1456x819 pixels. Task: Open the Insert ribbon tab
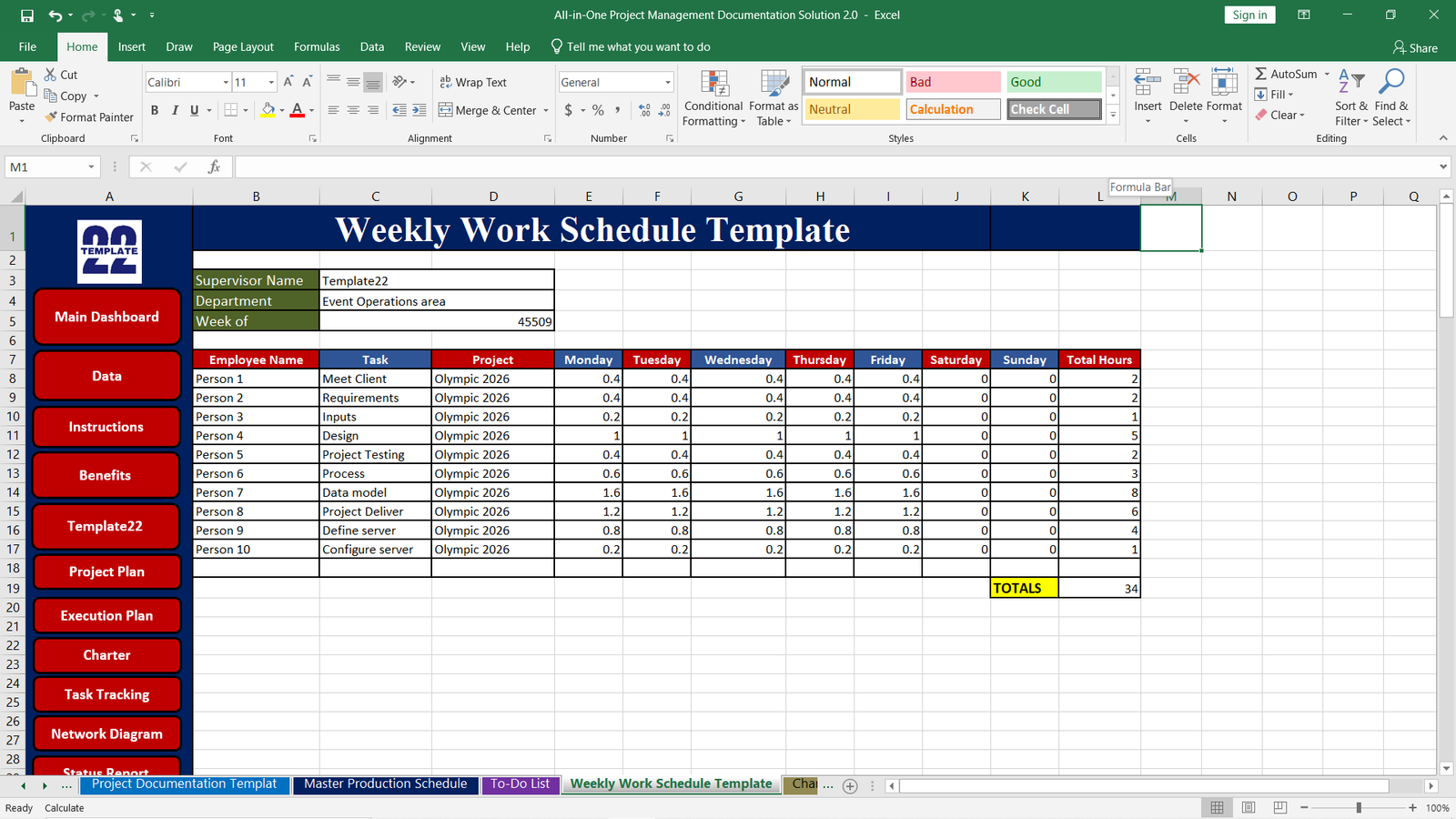132,46
